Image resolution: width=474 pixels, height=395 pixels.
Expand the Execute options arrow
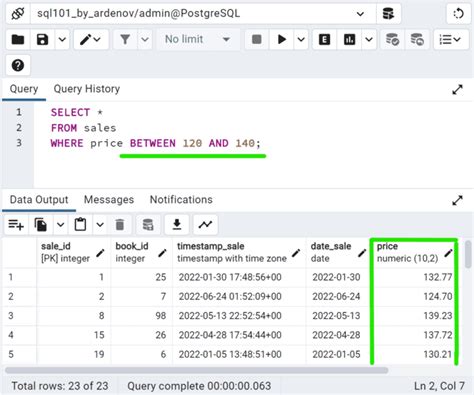(x=301, y=40)
